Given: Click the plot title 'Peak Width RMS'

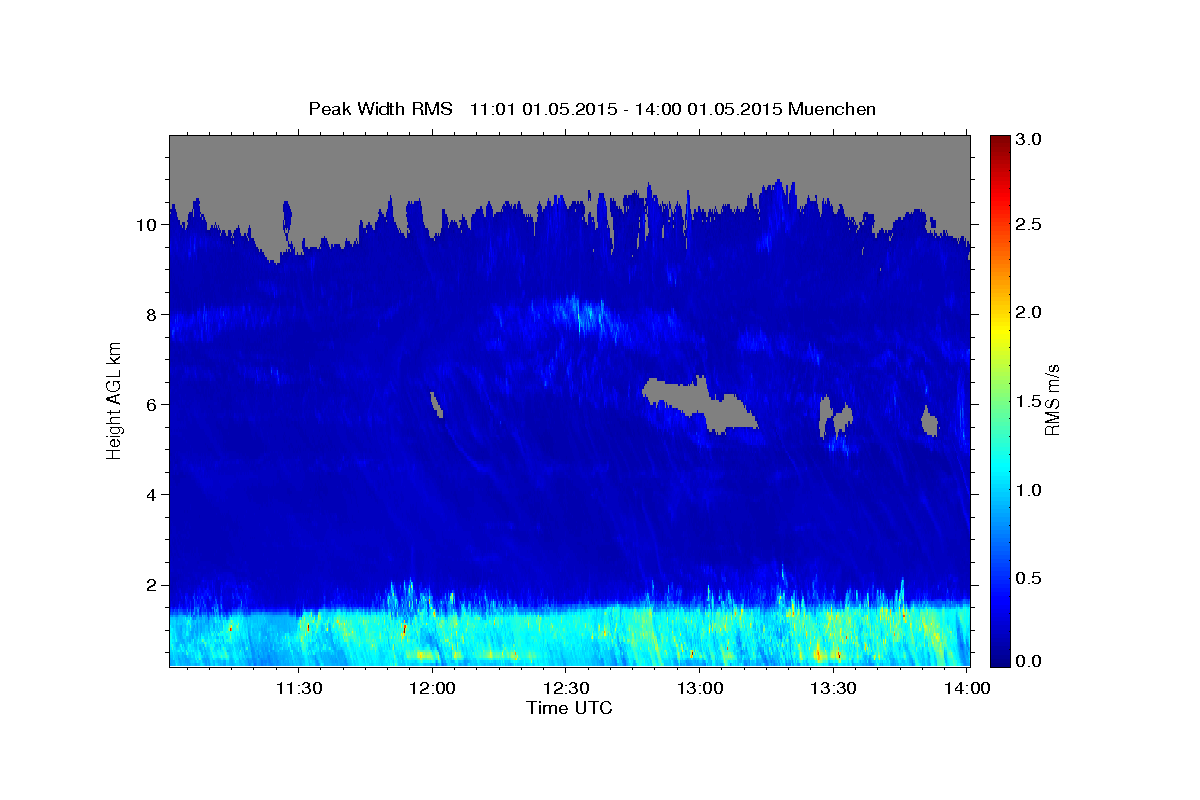Looking at the screenshot, I should 380,108.
